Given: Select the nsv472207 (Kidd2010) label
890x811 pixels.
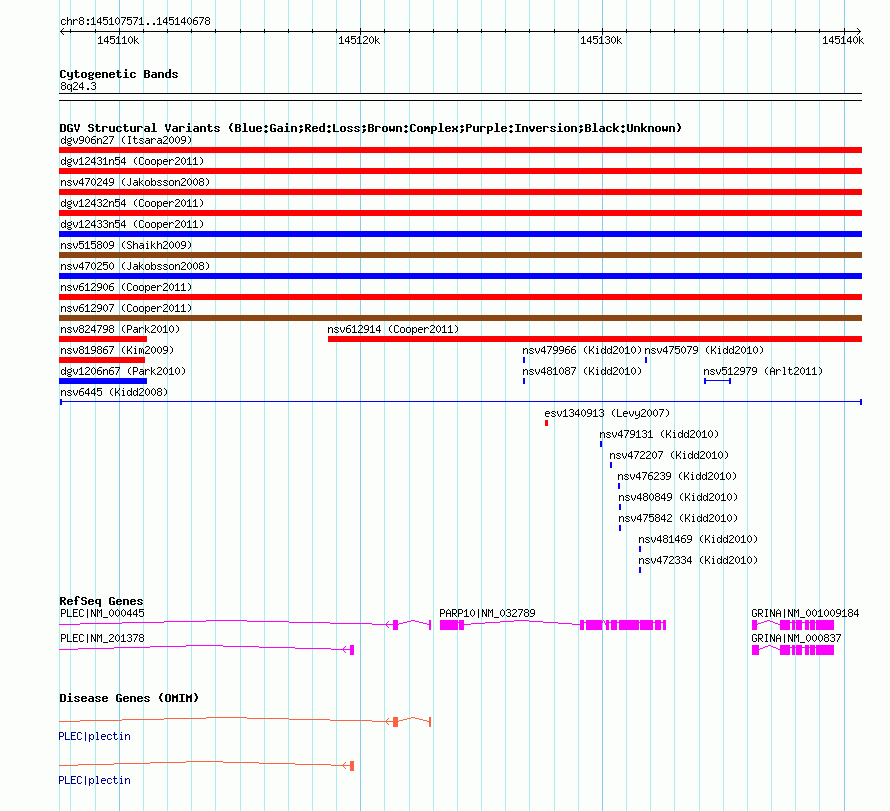Looking at the screenshot, I should 669,455.
